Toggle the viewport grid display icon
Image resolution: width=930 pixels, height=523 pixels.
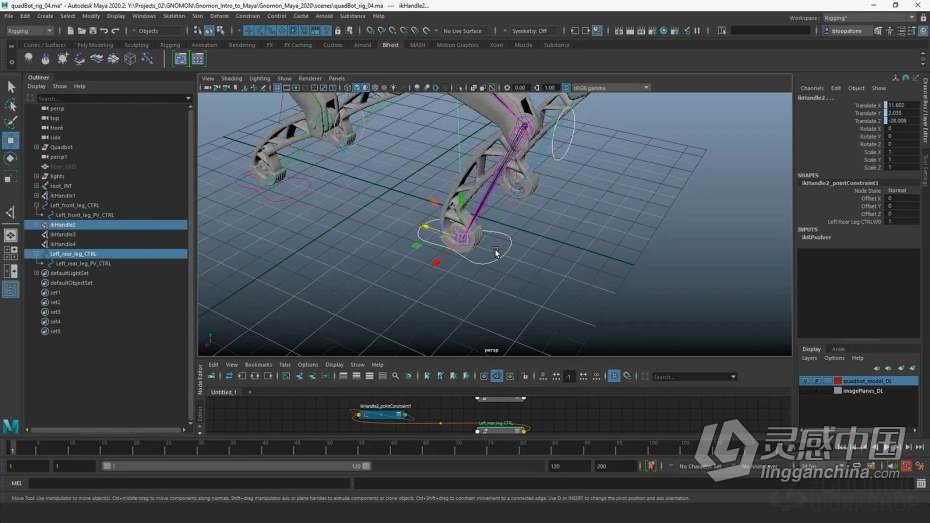tap(277, 88)
